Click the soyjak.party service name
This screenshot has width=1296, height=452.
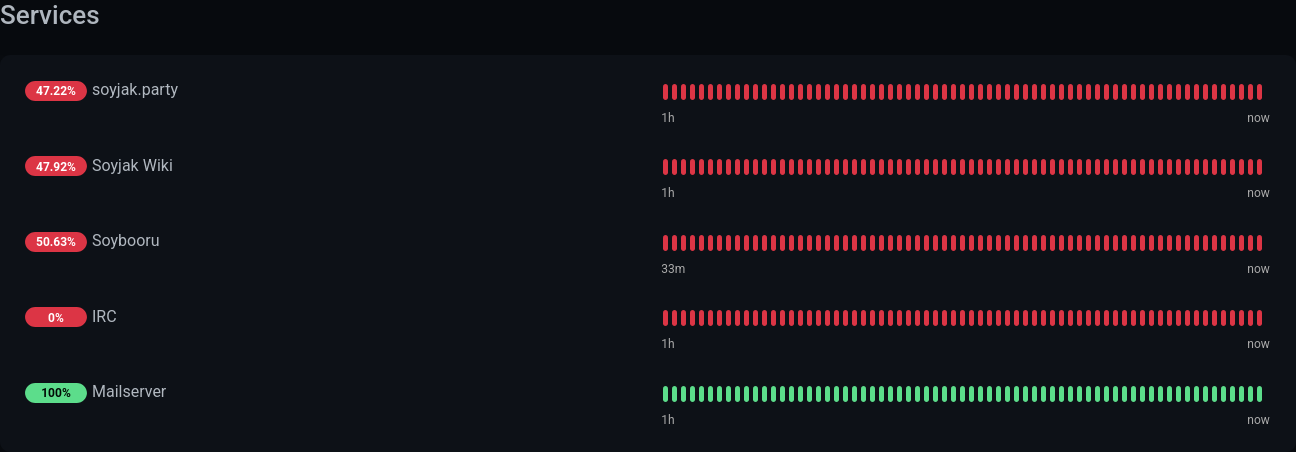coord(135,90)
